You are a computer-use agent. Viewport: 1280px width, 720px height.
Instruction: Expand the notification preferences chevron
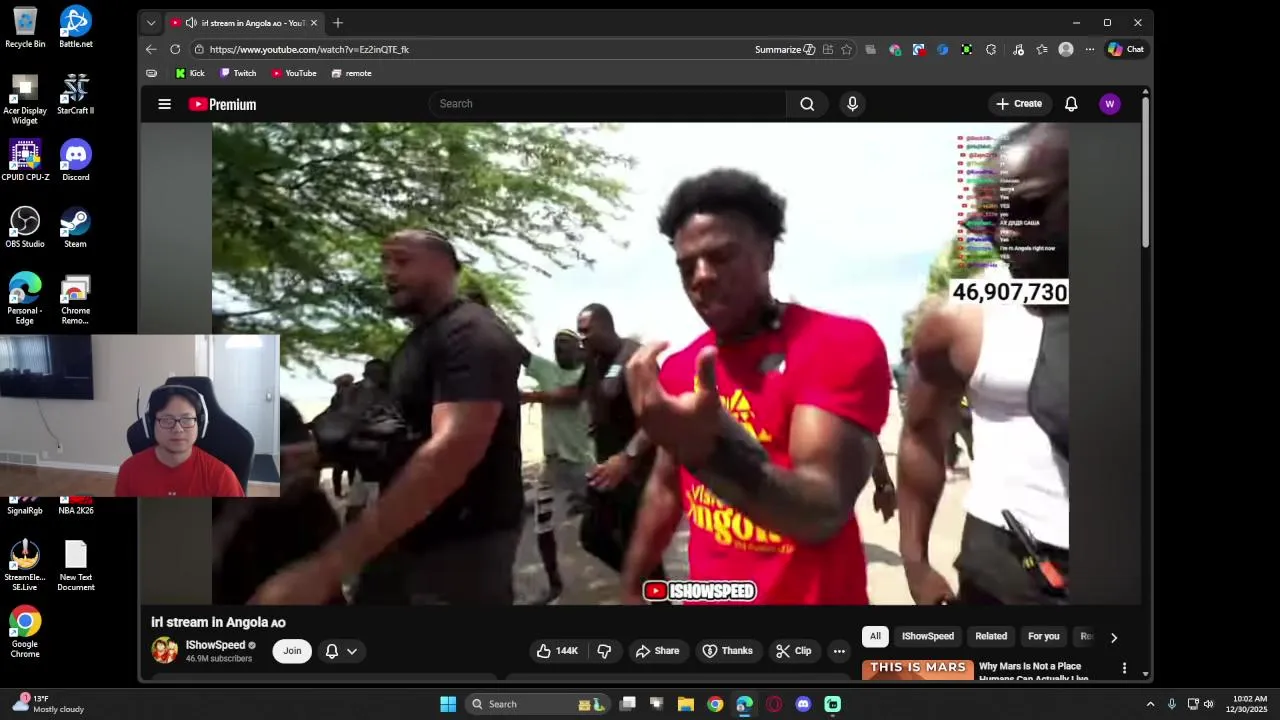click(x=352, y=651)
